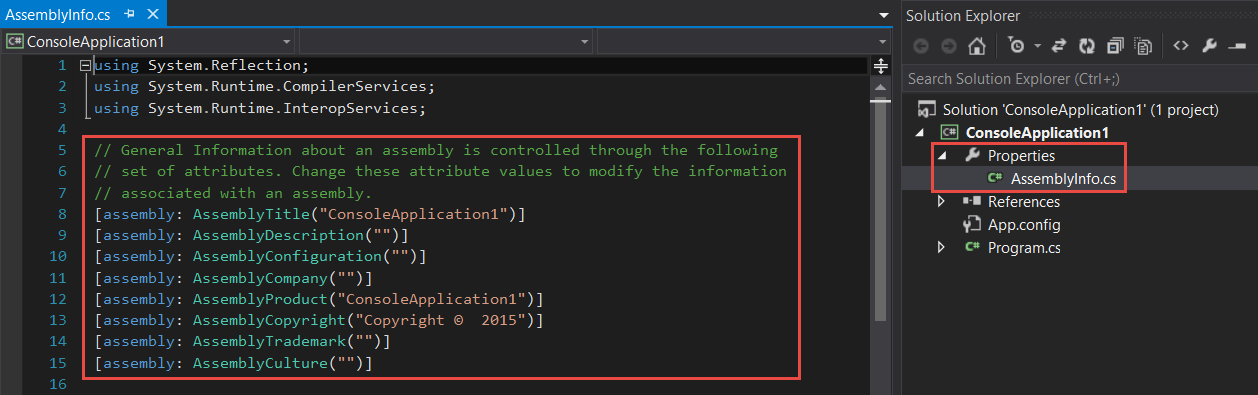Screen dimensions: 1258x395
Task: Collapse the Properties folder
Action: point(941,156)
